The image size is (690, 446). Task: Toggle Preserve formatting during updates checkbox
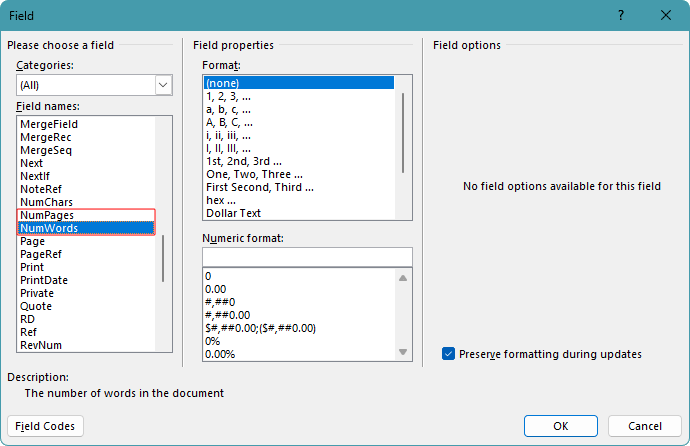(449, 353)
